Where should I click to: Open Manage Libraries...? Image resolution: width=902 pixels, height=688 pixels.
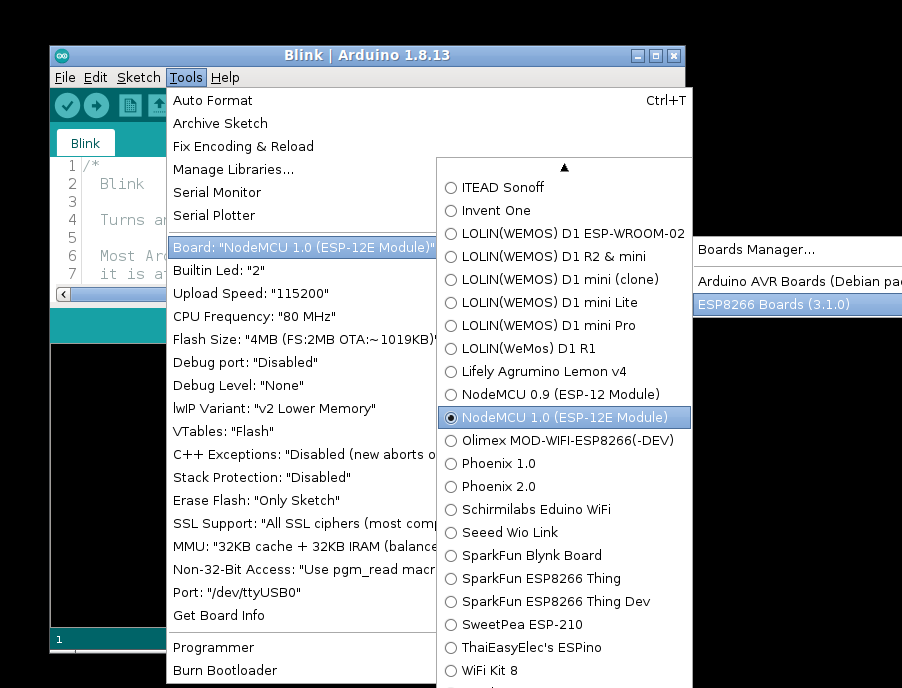(303, 170)
